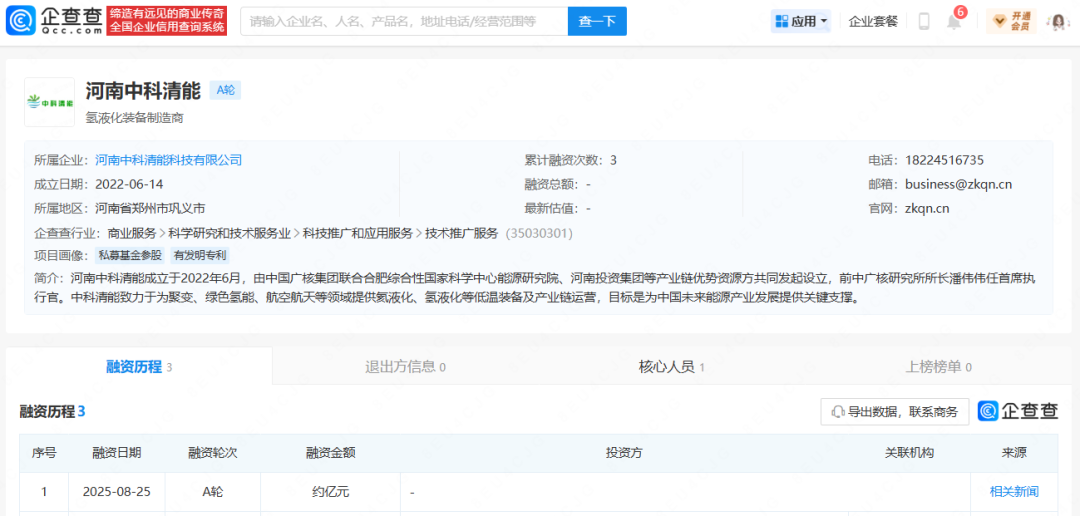The width and height of the screenshot is (1080, 516).
Task: Click the 河南中科清能 company logo thumbnail
Action: click(50, 102)
